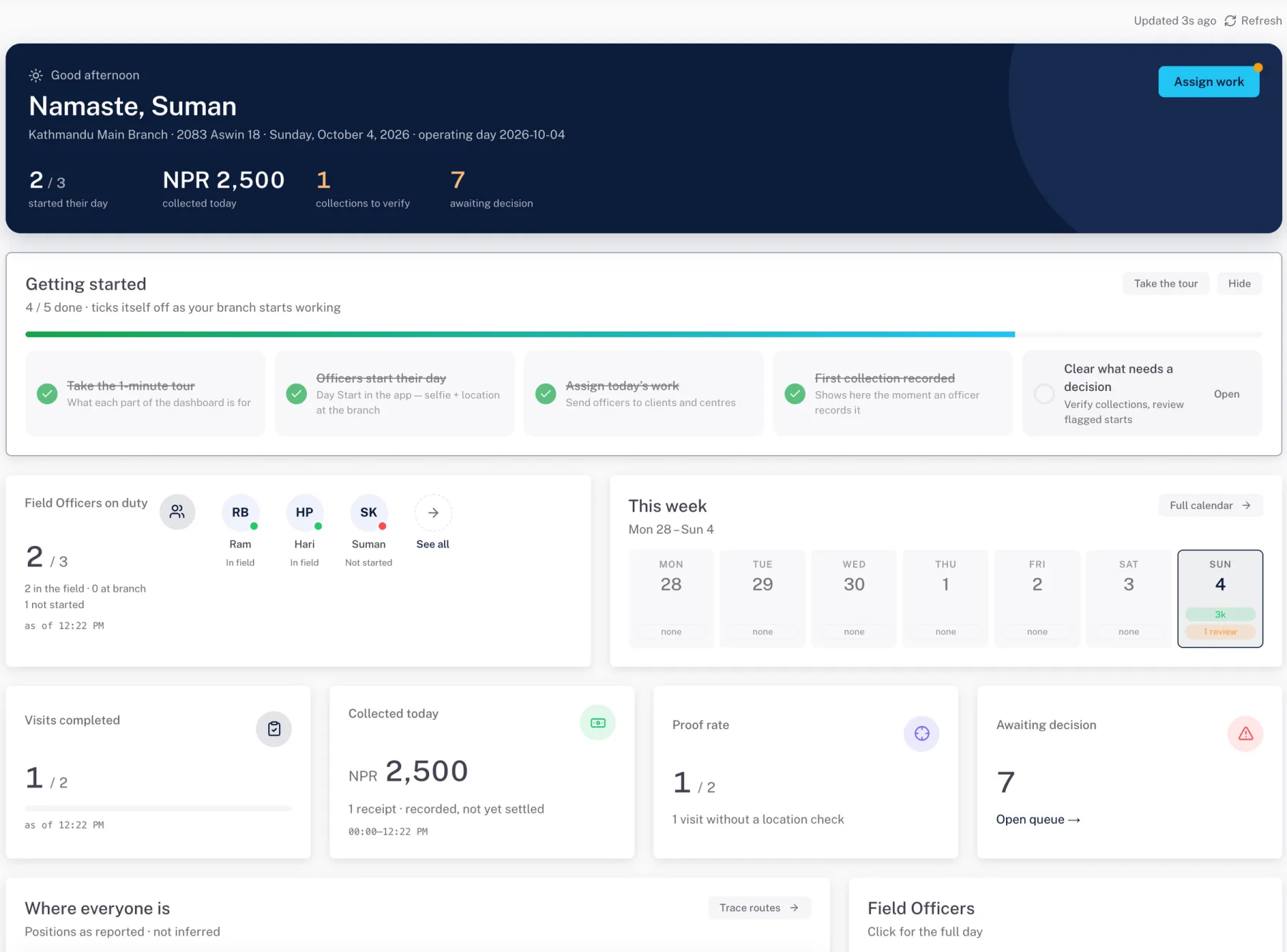This screenshot has height=952, width=1287.
Task: Click the arrow in Trace routes button
Action: click(794, 908)
